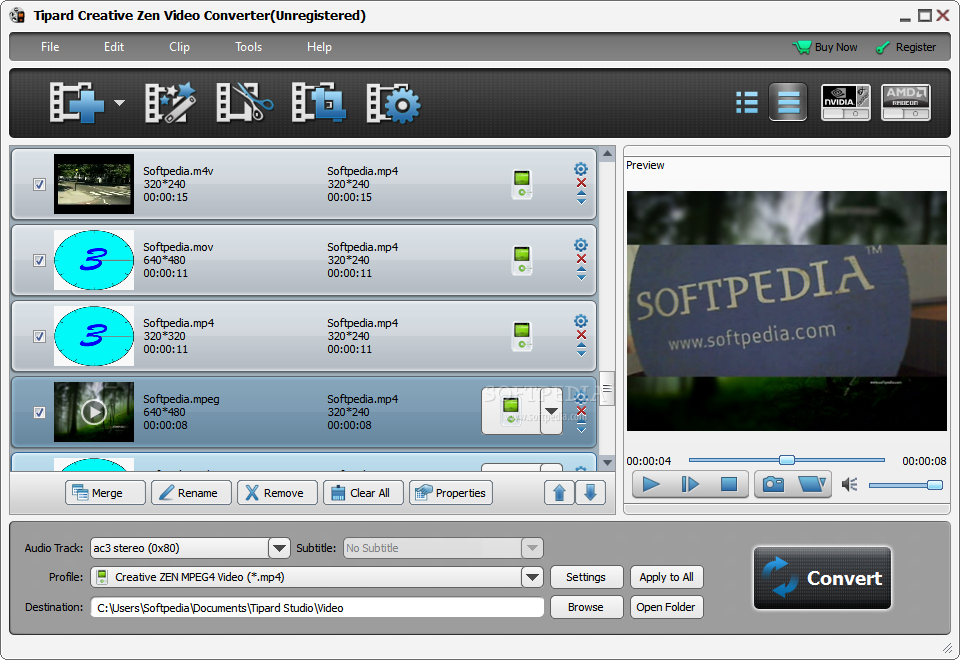Click the Add Video toolbar icon
This screenshot has width=960, height=660.
(x=77, y=103)
